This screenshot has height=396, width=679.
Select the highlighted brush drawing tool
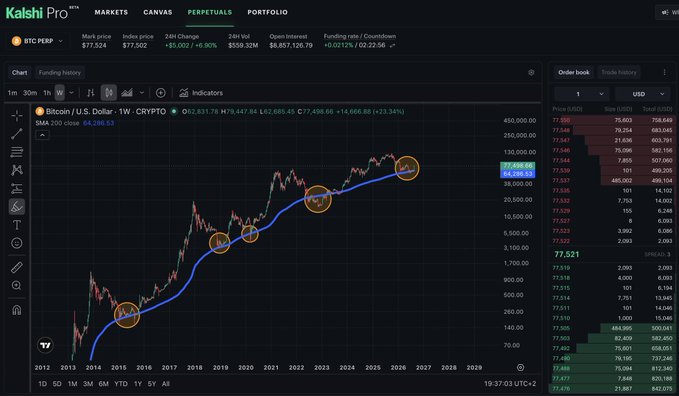(x=17, y=207)
